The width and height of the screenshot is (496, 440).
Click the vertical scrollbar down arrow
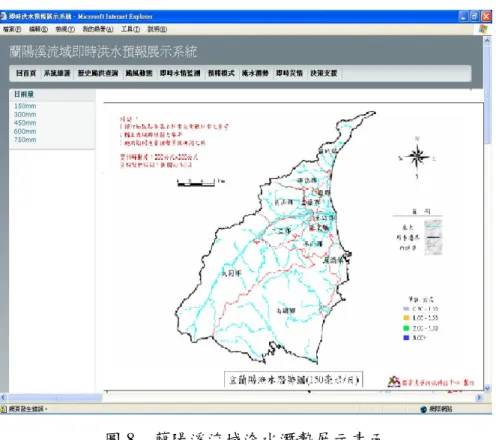[487, 388]
